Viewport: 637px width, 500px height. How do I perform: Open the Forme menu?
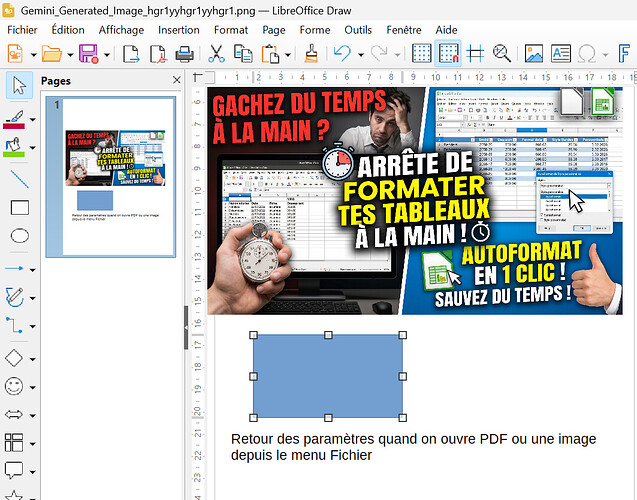coord(315,30)
